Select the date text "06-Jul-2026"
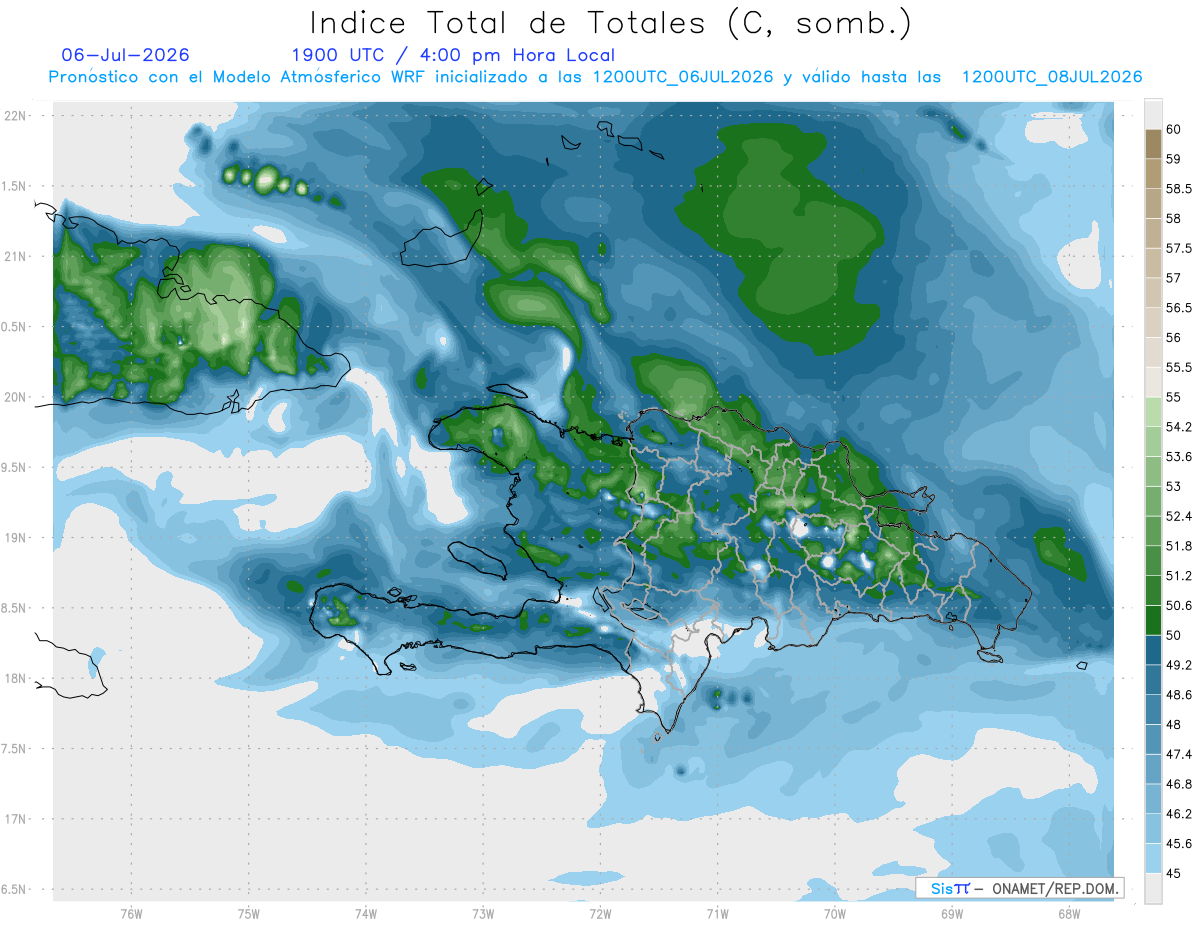 [125, 55]
